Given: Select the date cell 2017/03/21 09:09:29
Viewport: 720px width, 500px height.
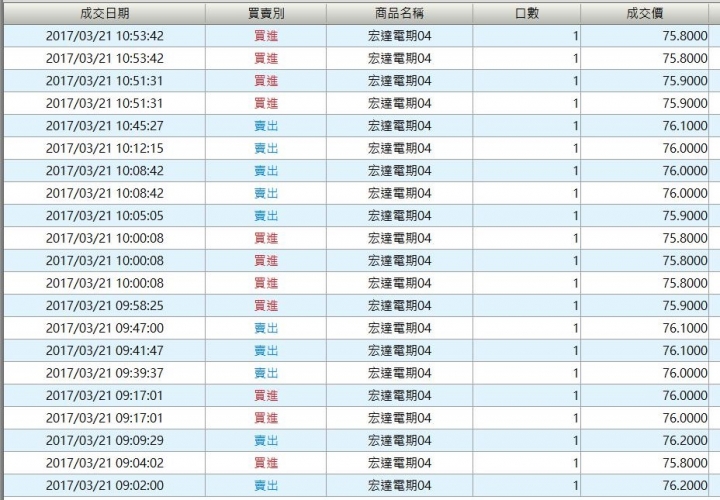Looking at the screenshot, I should click(x=105, y=441).
